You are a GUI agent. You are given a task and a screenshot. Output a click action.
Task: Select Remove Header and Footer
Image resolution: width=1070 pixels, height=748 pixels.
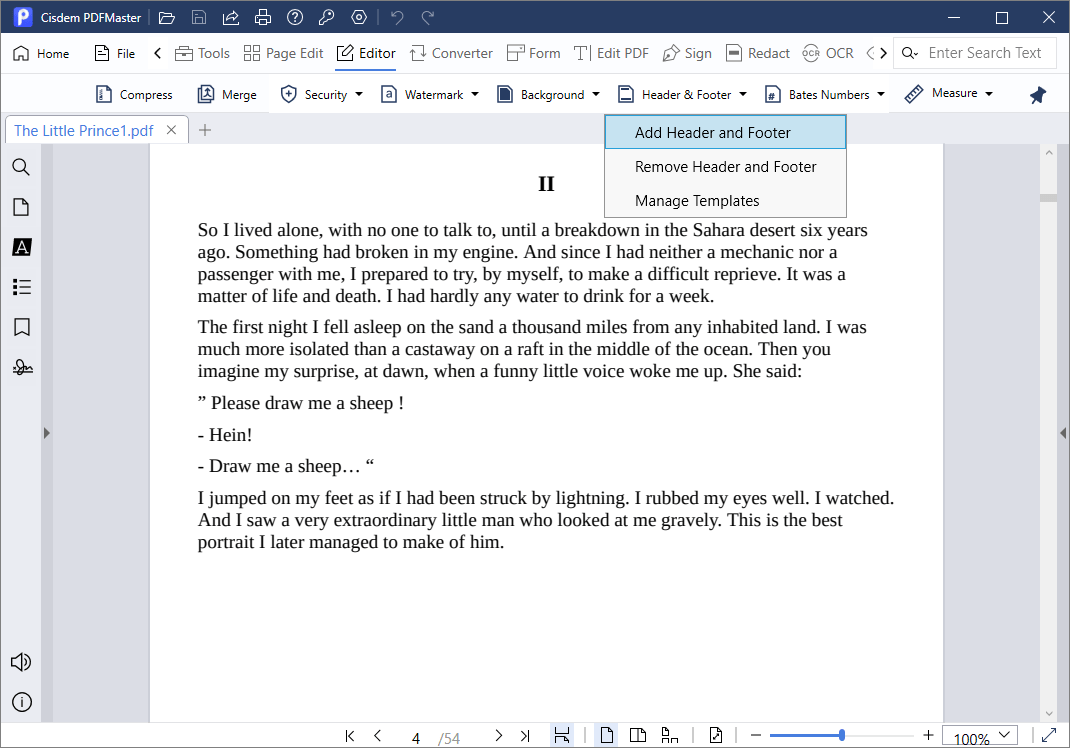tap(725, 167)
